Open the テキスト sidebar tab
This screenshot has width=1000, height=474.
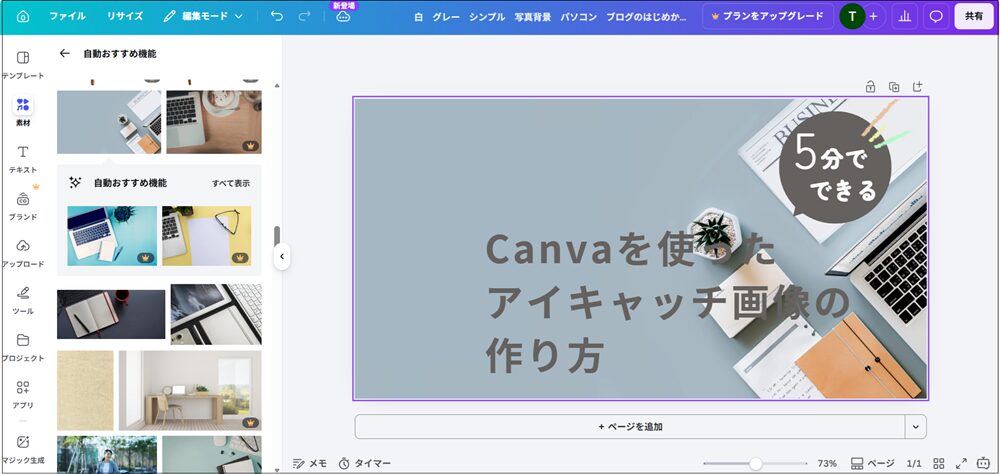pyautogui.click(x=23, y=159)
